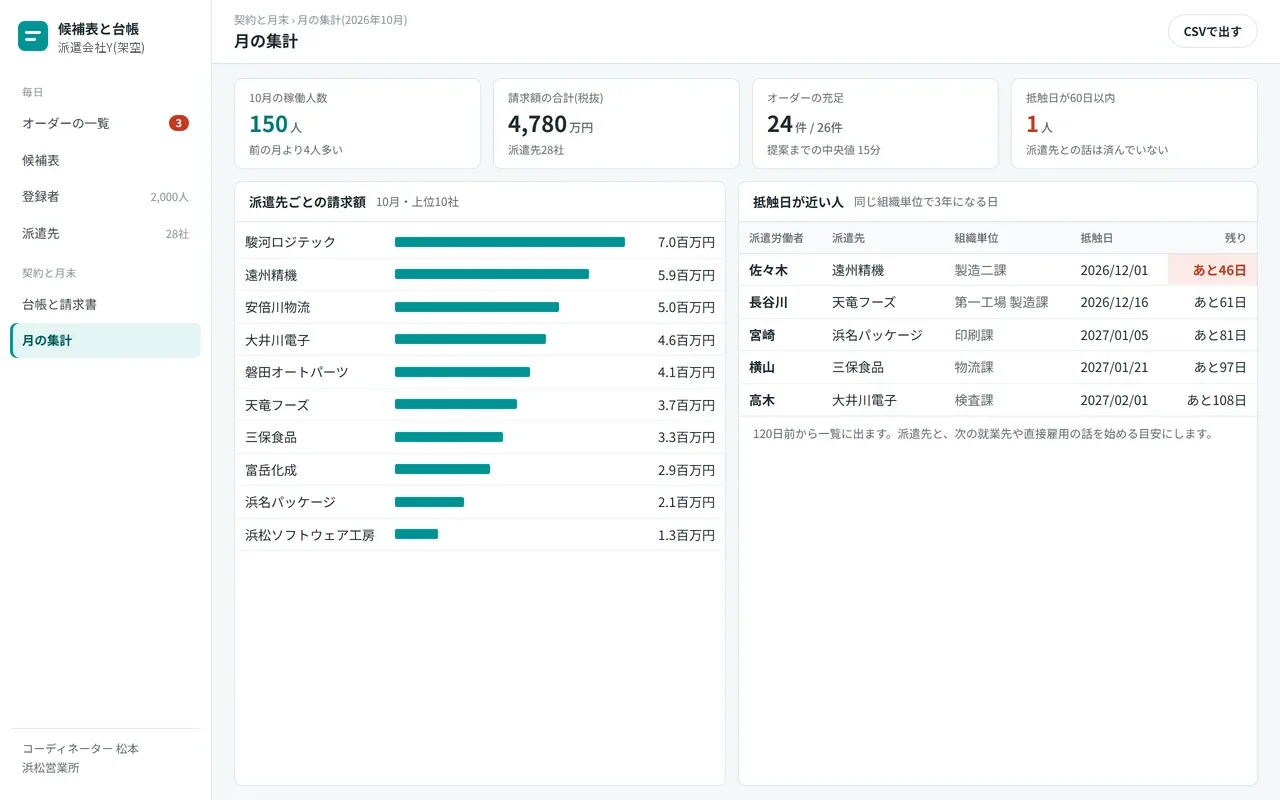Click the 候補表と台帳 app logo icon

point(33,37)
